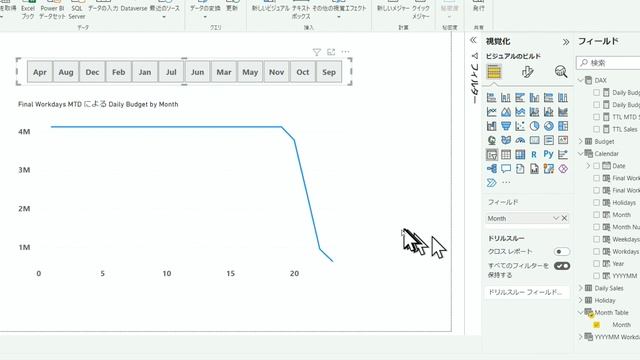Expand the Budget table
Image resolution: width=640 pixels, height=360 pixels.
[x=580, y=142]
